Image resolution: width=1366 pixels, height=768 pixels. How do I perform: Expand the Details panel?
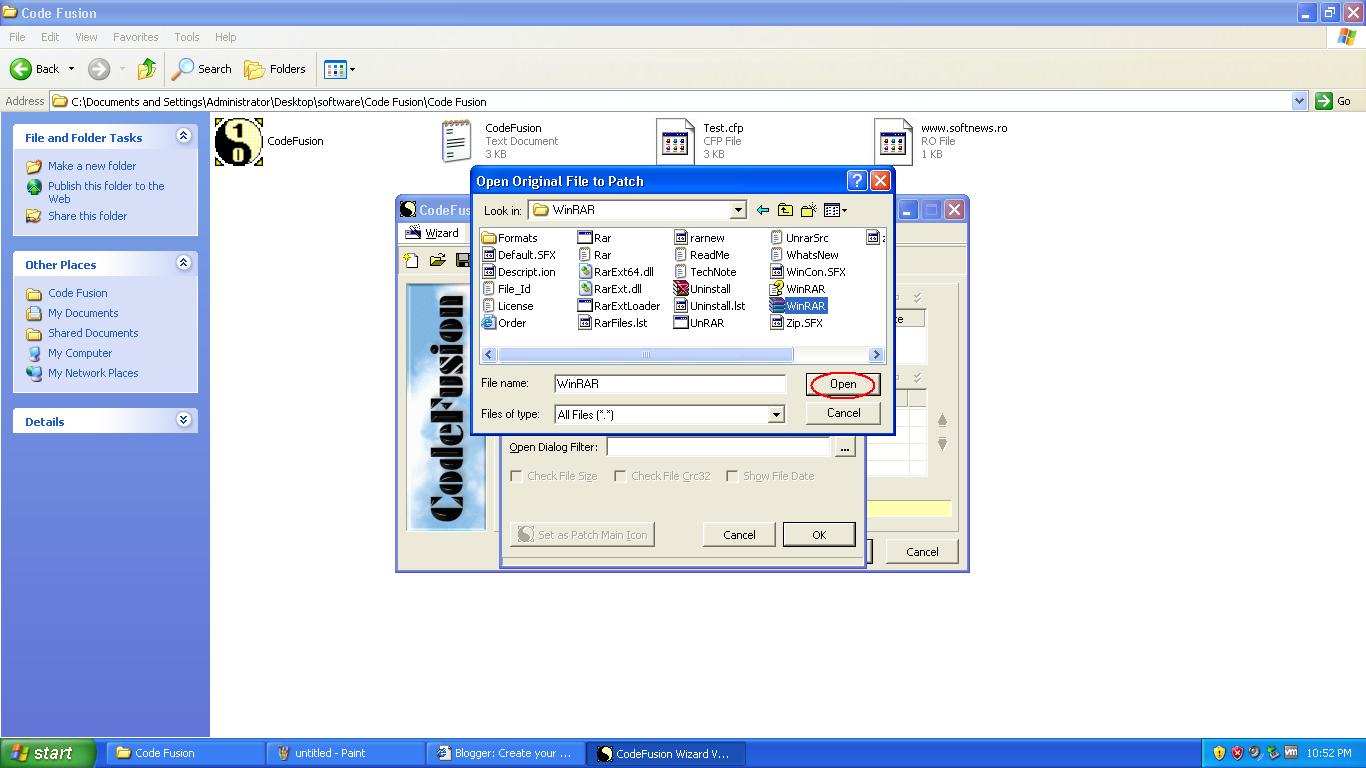[x=183, y=420]
